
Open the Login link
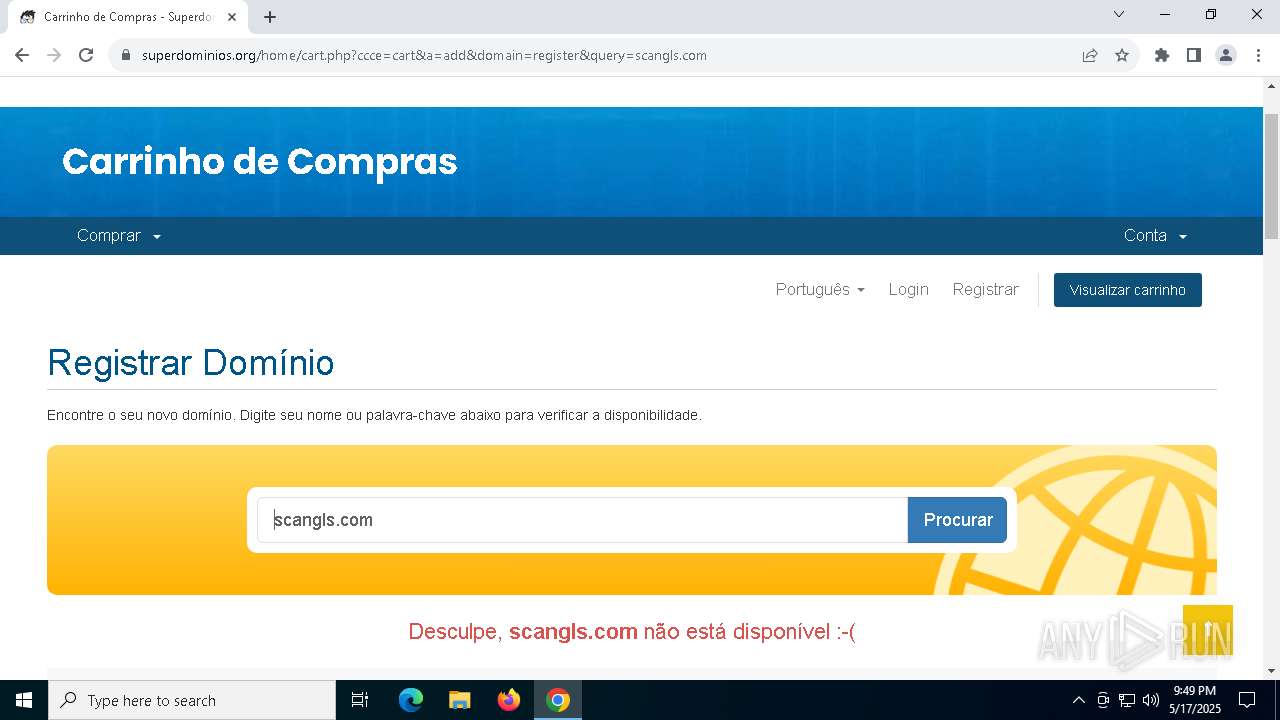point(908,289)
